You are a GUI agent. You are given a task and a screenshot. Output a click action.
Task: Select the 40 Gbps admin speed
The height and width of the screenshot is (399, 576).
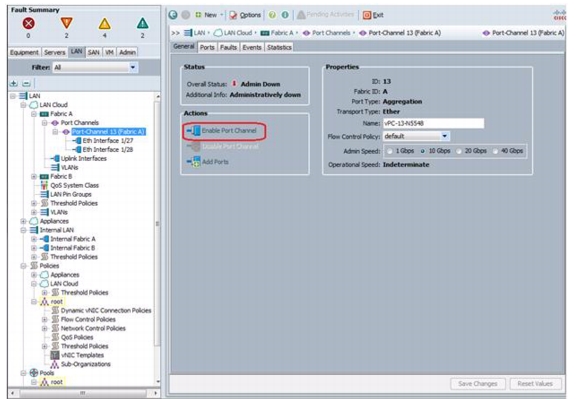495,151
